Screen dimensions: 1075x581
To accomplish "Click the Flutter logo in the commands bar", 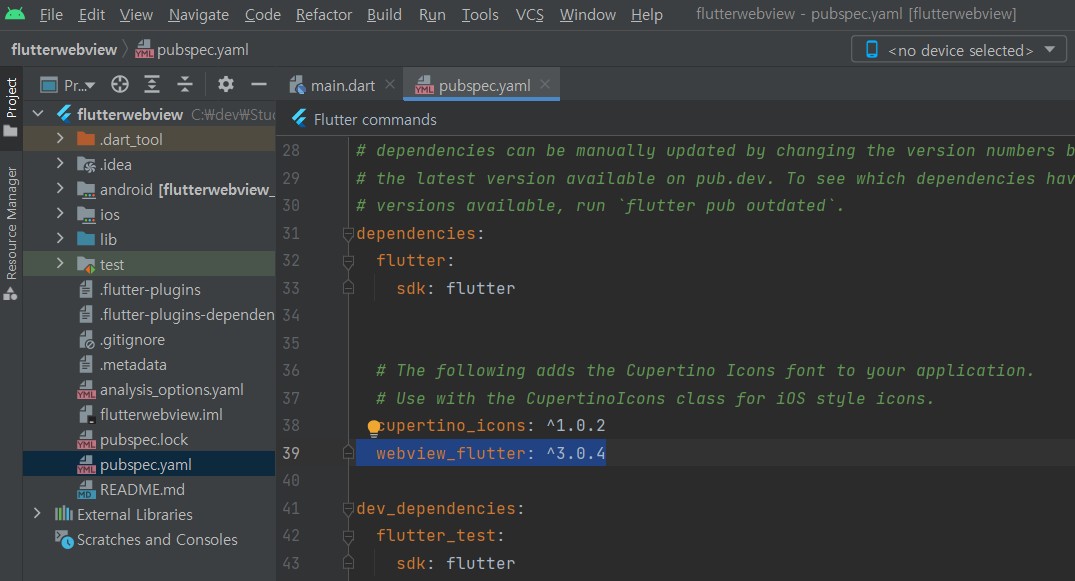I will pos(299,119).
